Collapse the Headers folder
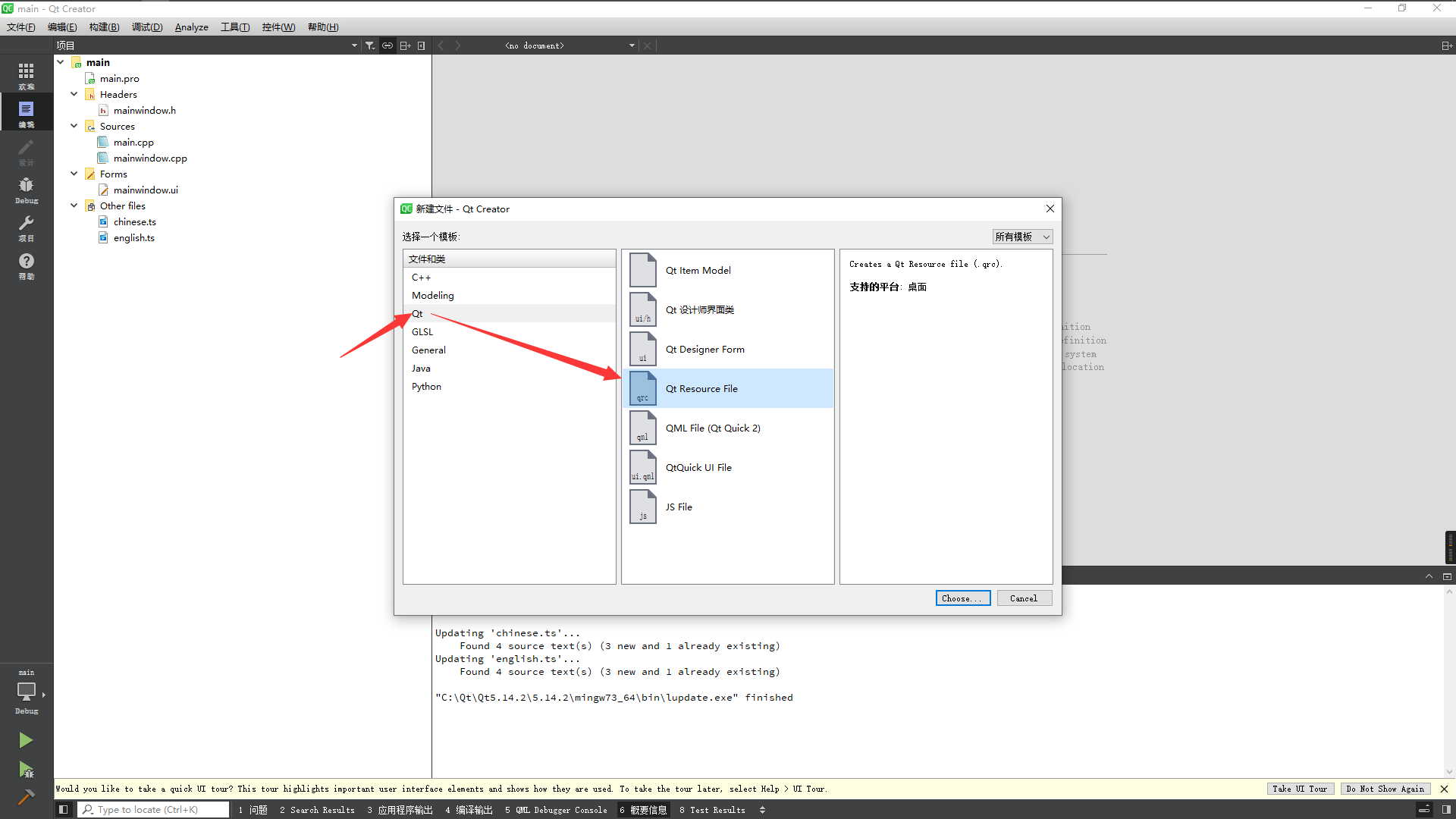Image resolution: width=1456 pixels, height=819 pixels. pyautogui.click(x=74, y=94)
